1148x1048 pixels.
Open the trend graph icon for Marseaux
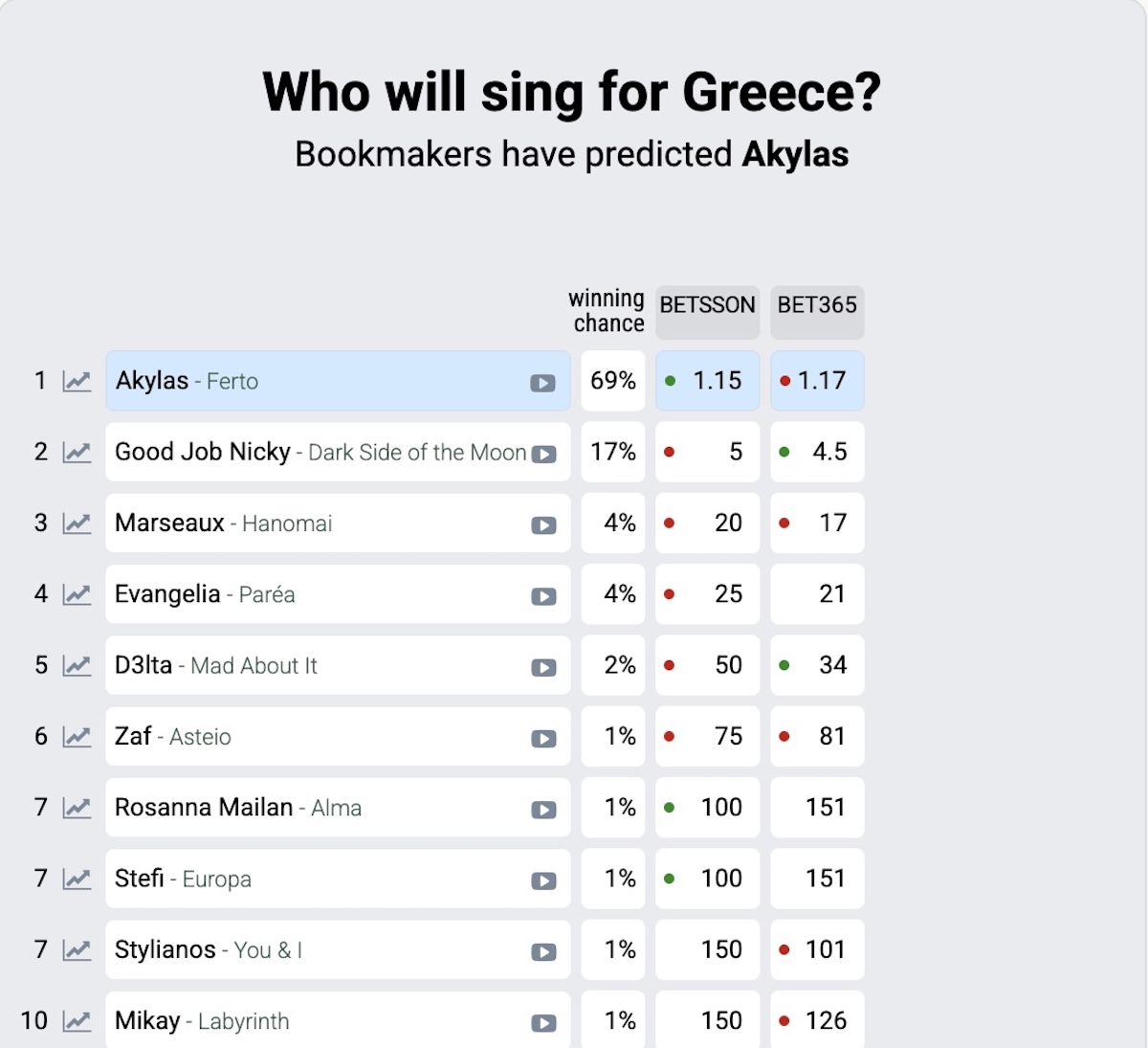[x=77, y=524]
